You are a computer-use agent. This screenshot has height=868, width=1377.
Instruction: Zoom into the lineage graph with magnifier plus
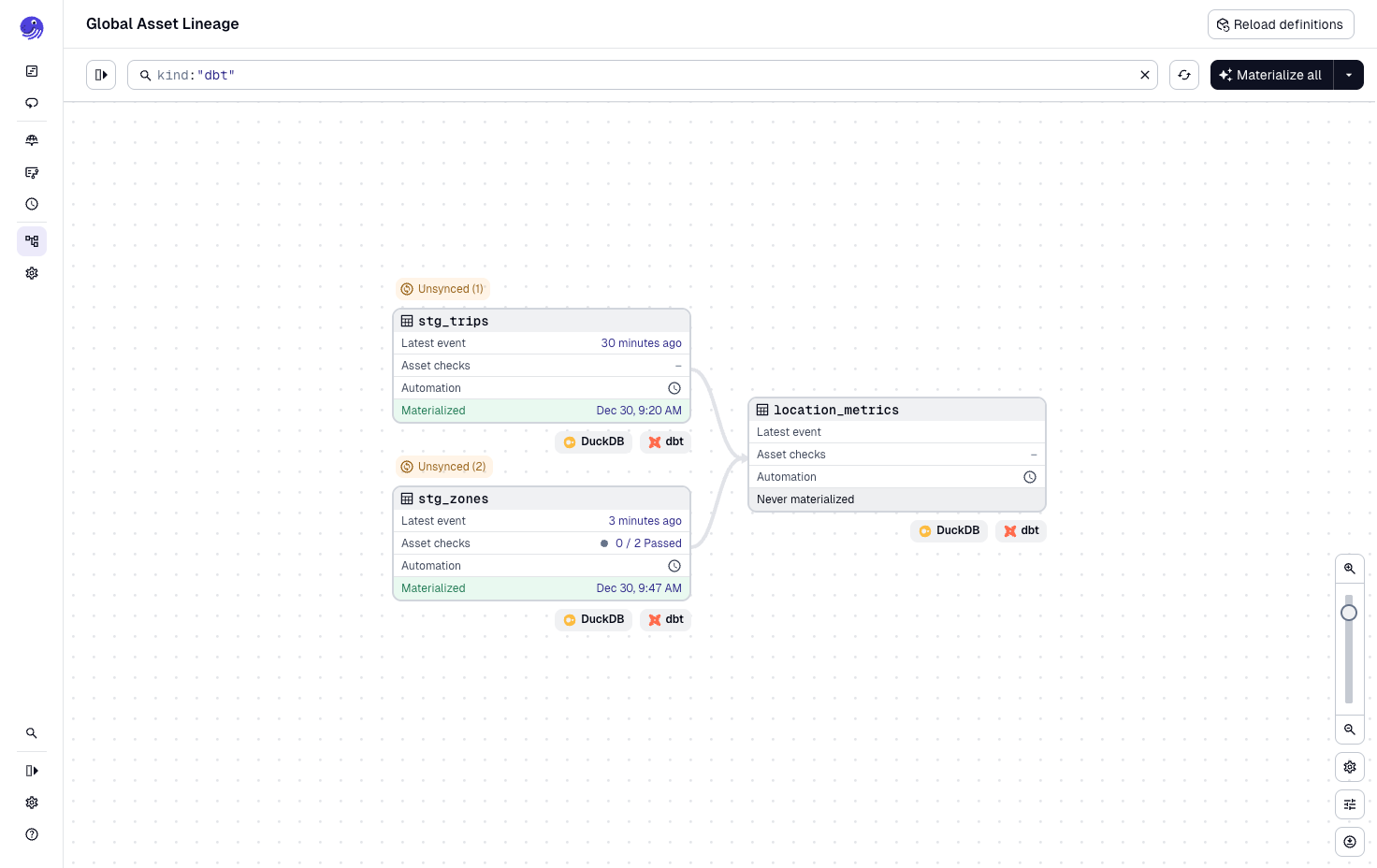[x=1350, y=568]
